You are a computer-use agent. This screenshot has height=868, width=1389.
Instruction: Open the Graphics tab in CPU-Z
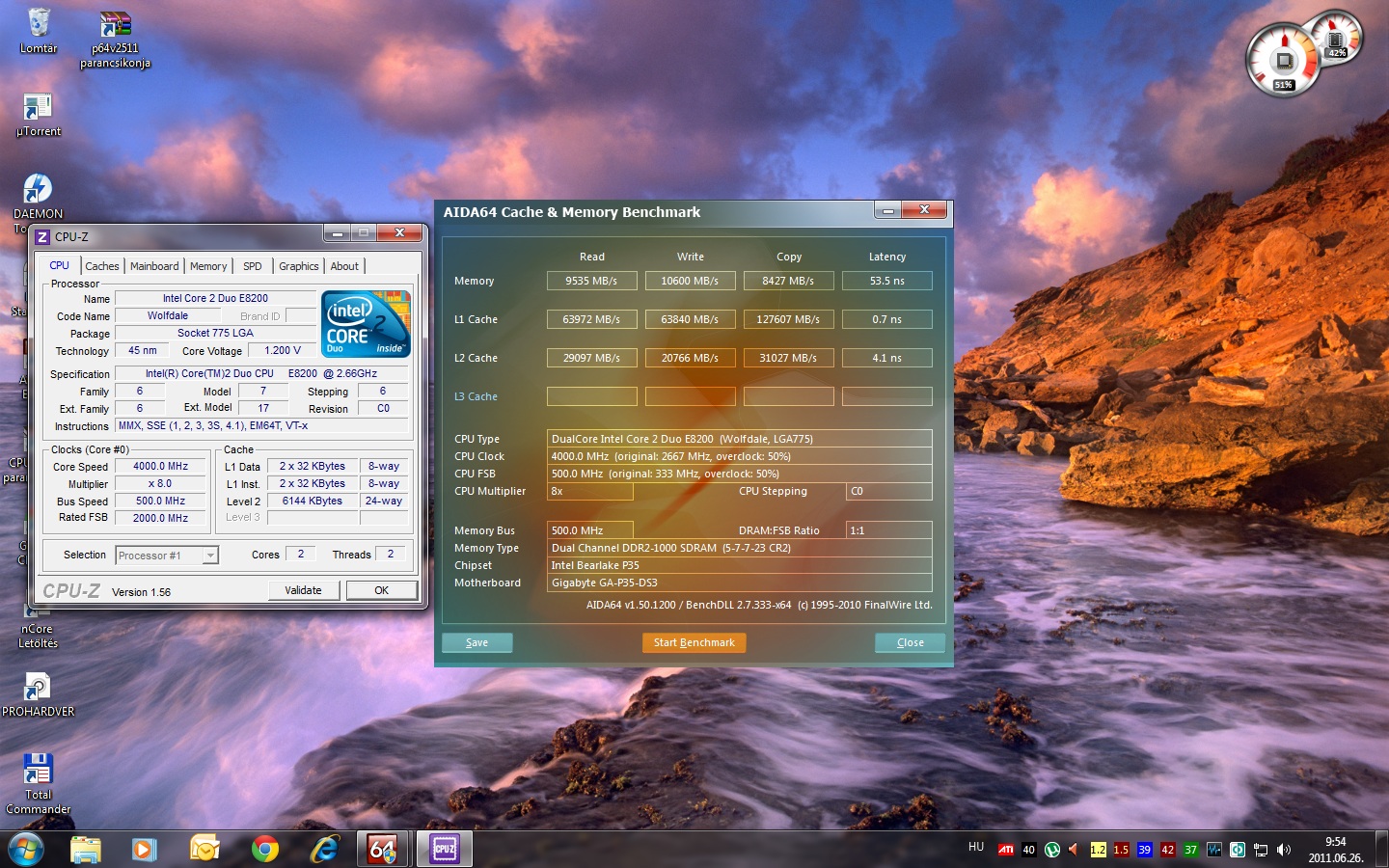[299, 266]
